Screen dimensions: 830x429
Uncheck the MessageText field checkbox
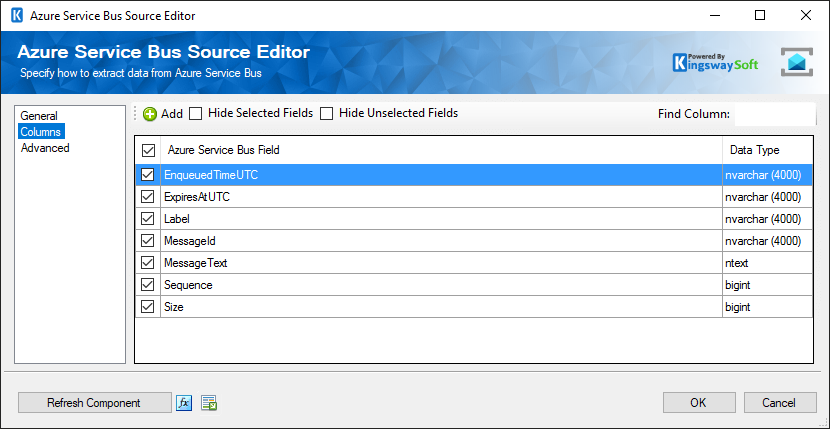pyautogui.click(x=148, y=263)
